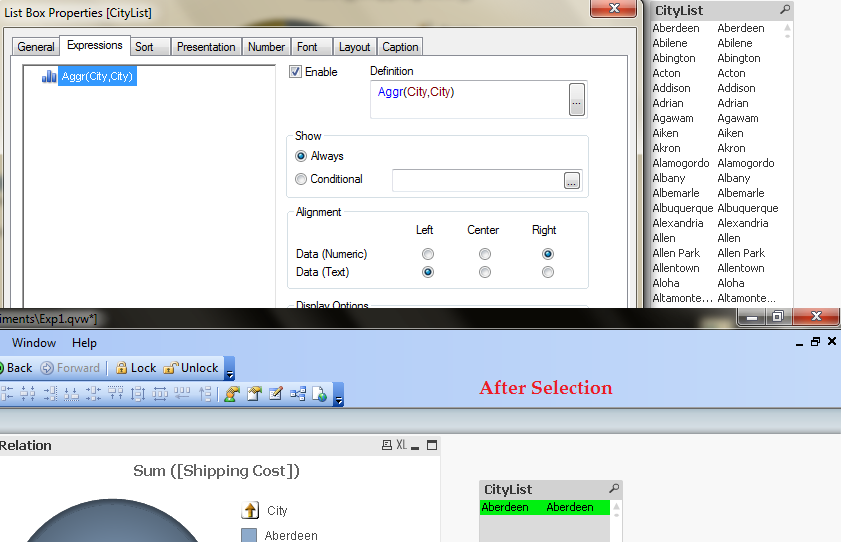Open the Window menu
Image resolution: width=841 pixels, height=542 pixels.
click(34, 343)
